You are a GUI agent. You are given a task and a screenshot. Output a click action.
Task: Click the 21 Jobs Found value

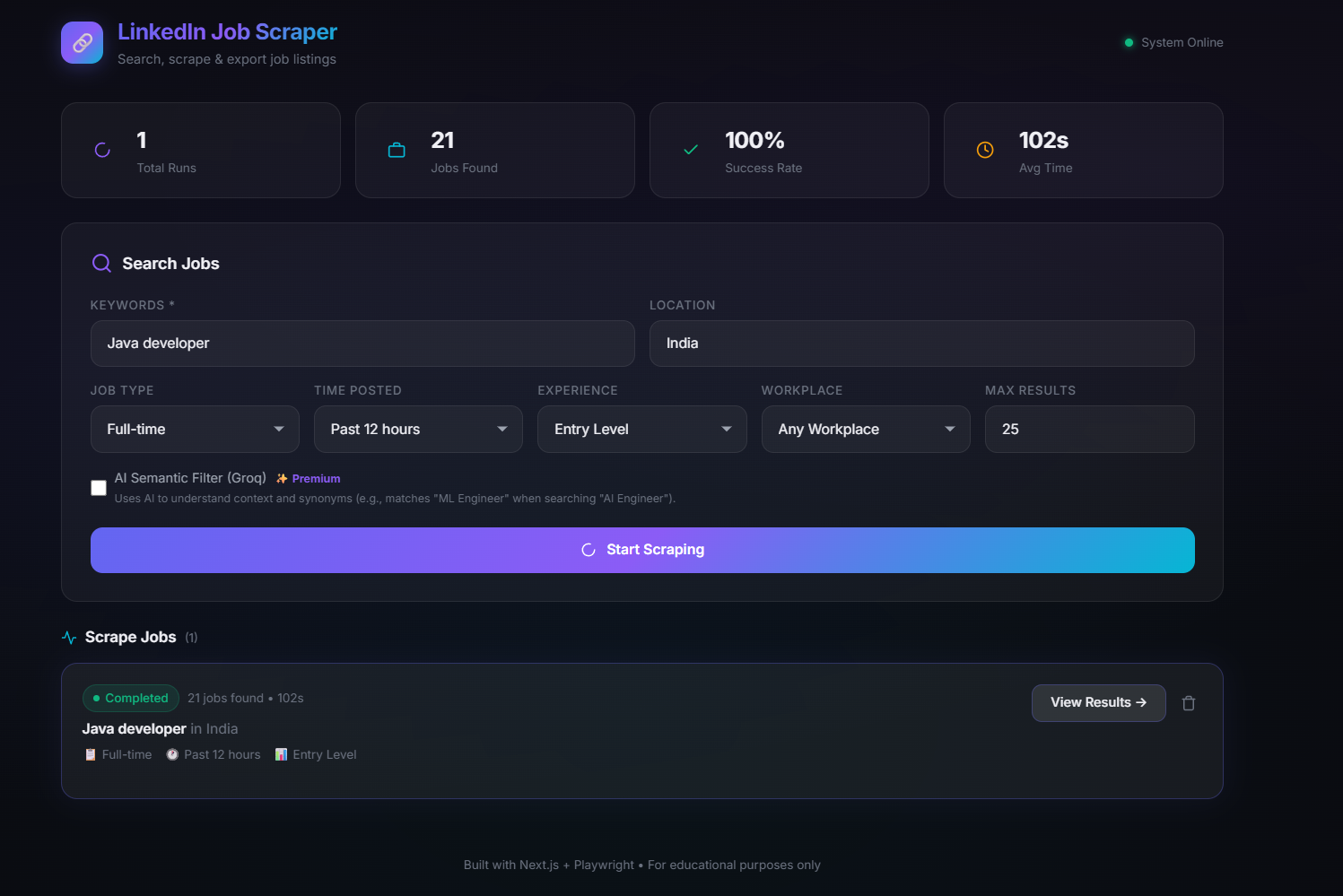point(442,140)
